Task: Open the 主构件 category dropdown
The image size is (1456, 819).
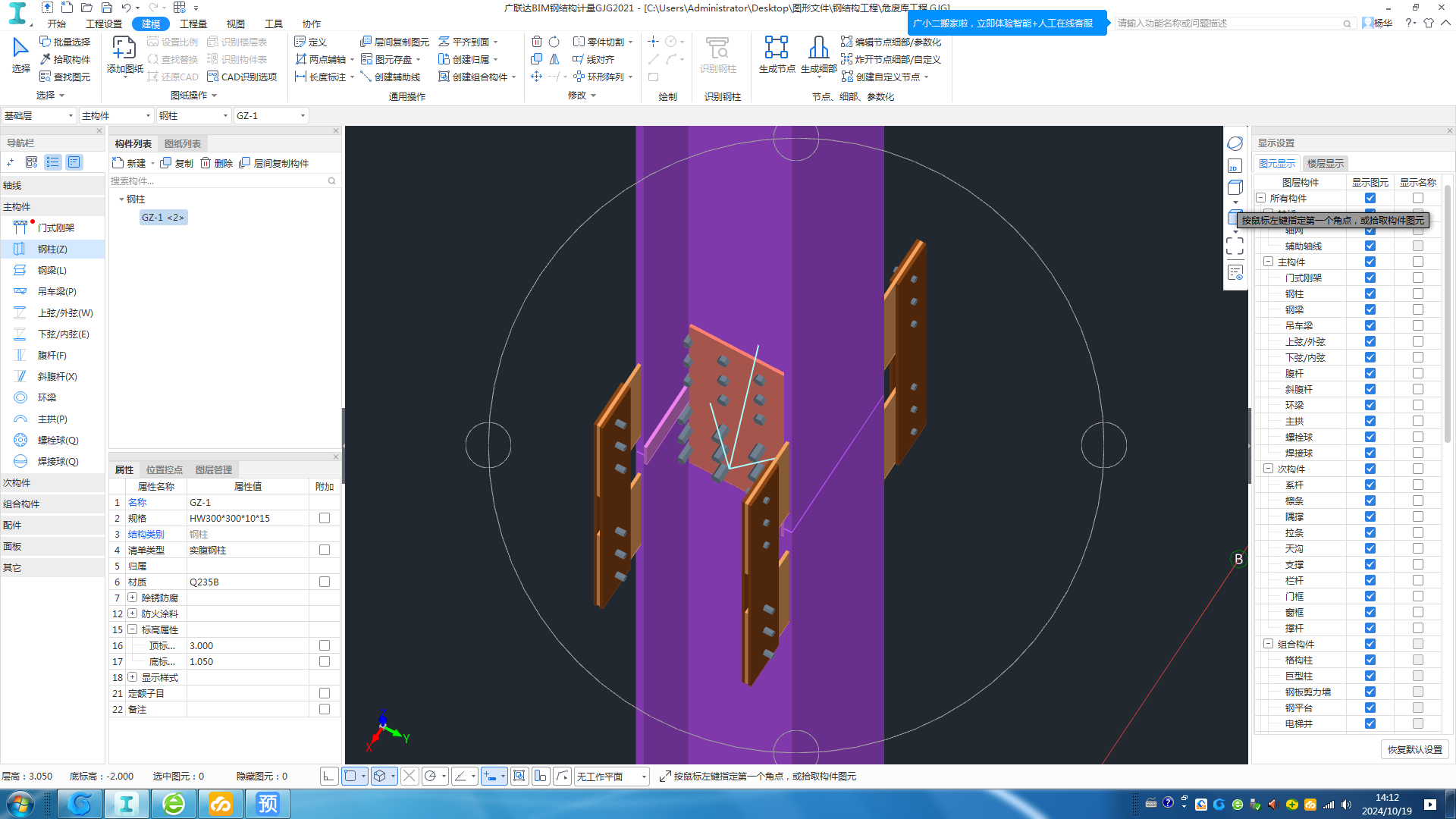Action: tap(117, 115)
